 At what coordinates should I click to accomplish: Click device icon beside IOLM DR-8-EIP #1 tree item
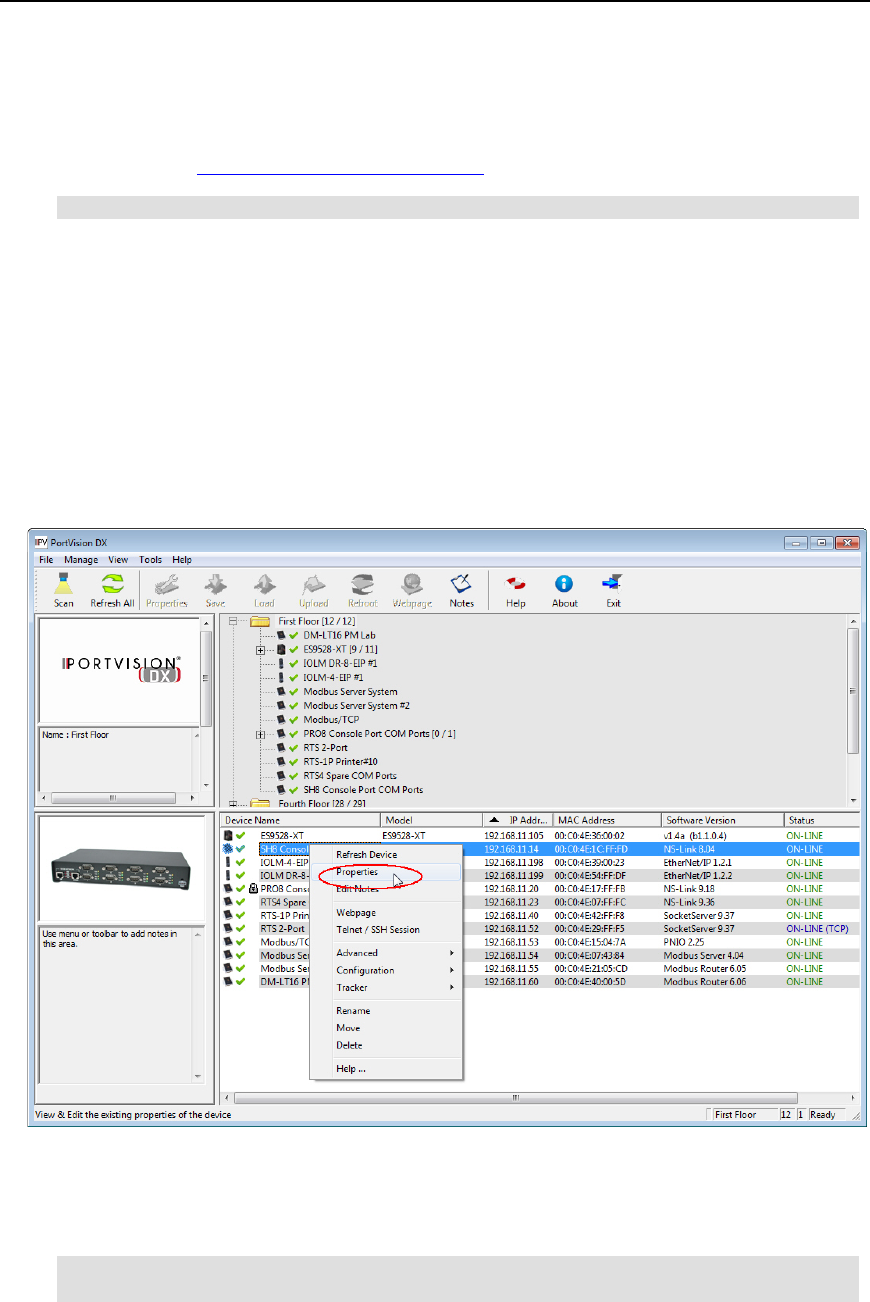click(281, 663)
